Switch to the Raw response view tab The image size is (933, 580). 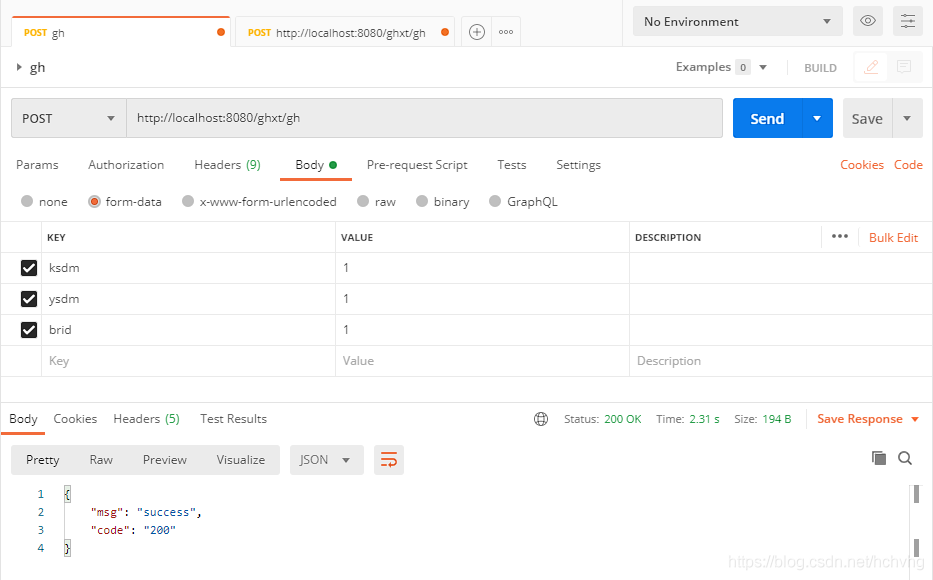tap(100, 460)
